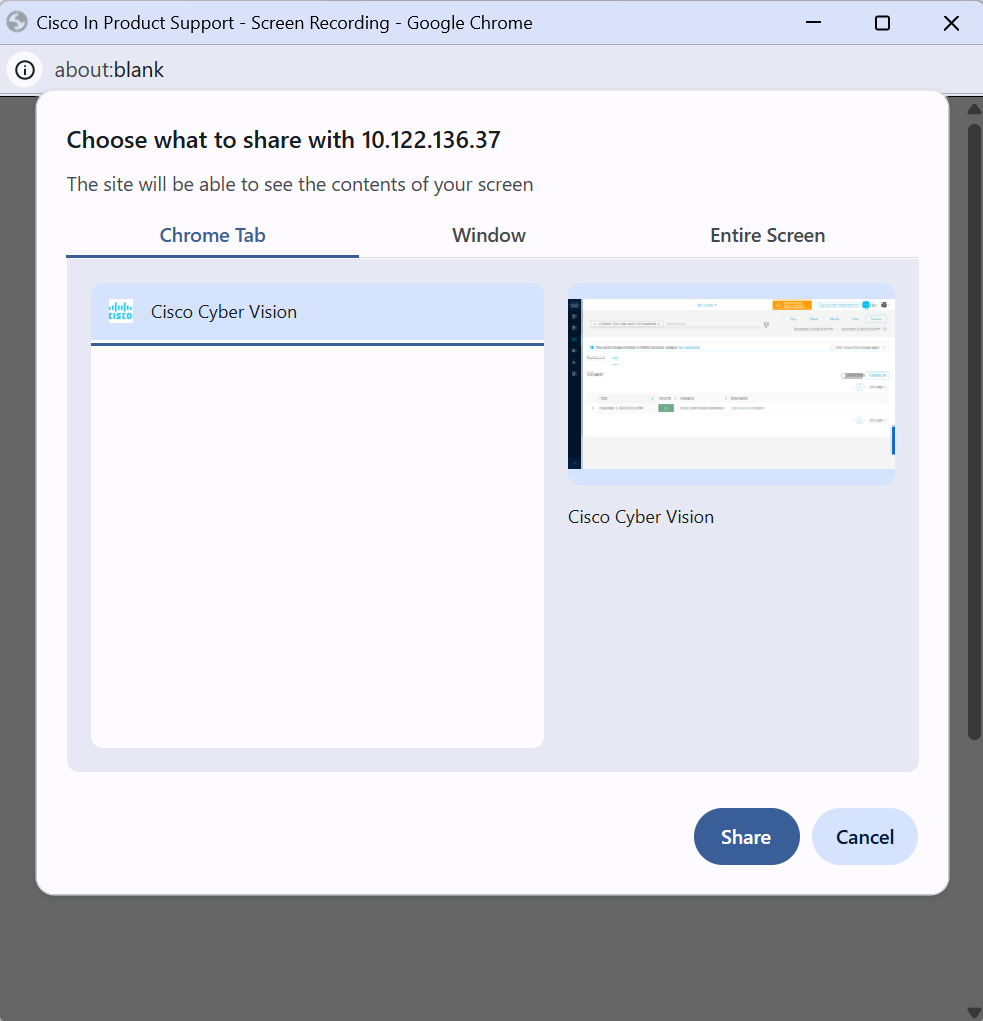
Task: Click the Cisco logo icon in the tab list
Action: (120, 312)
